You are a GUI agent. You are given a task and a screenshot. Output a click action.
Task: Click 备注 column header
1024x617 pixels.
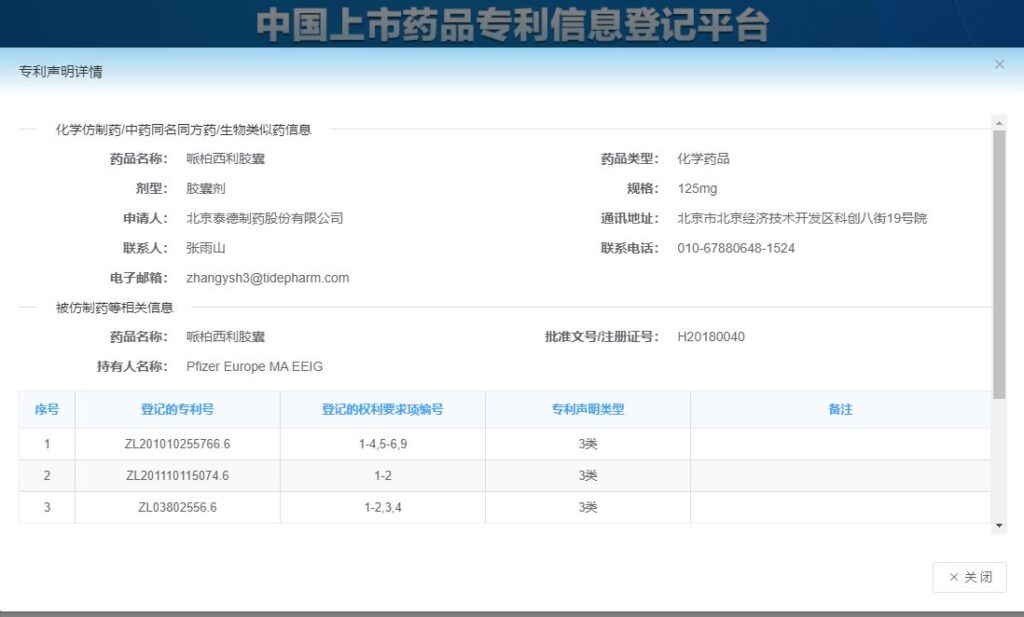pos(840,409)
